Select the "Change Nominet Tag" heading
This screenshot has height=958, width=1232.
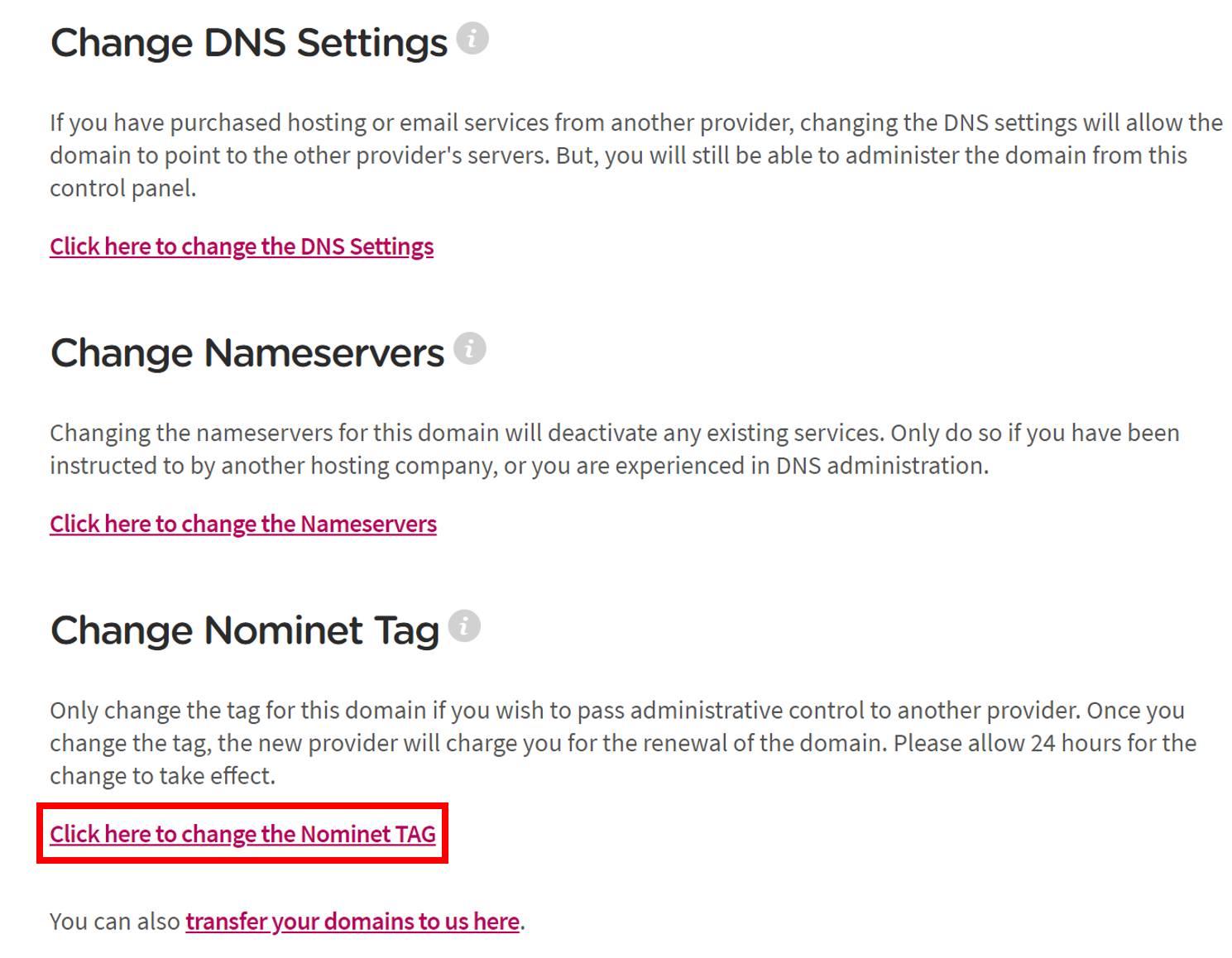tap(244, 630)
